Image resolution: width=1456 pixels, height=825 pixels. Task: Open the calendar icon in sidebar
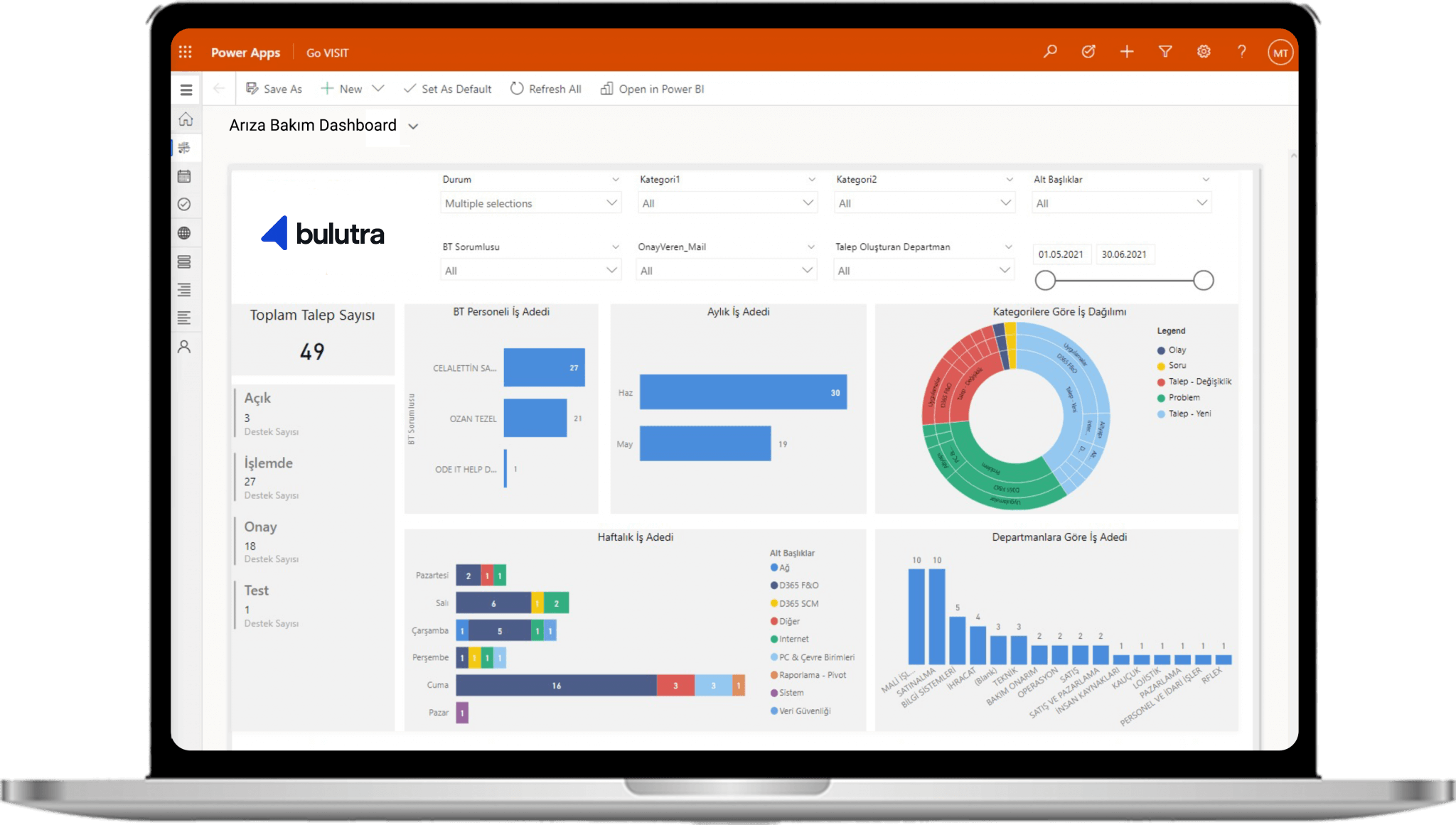tap(184, 176)
